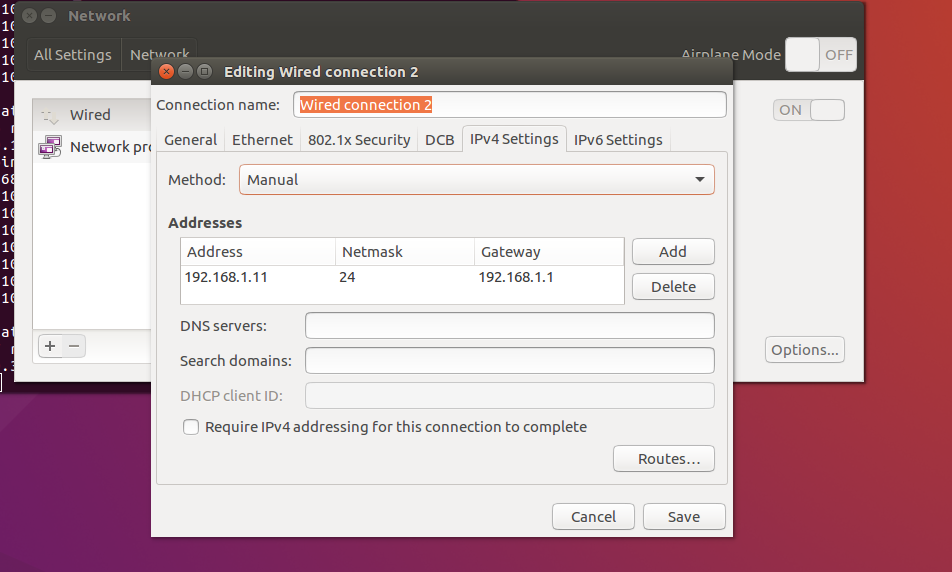The image size is (952, 572).
Task: Remove connection with minus button
Action: point(74,346)
